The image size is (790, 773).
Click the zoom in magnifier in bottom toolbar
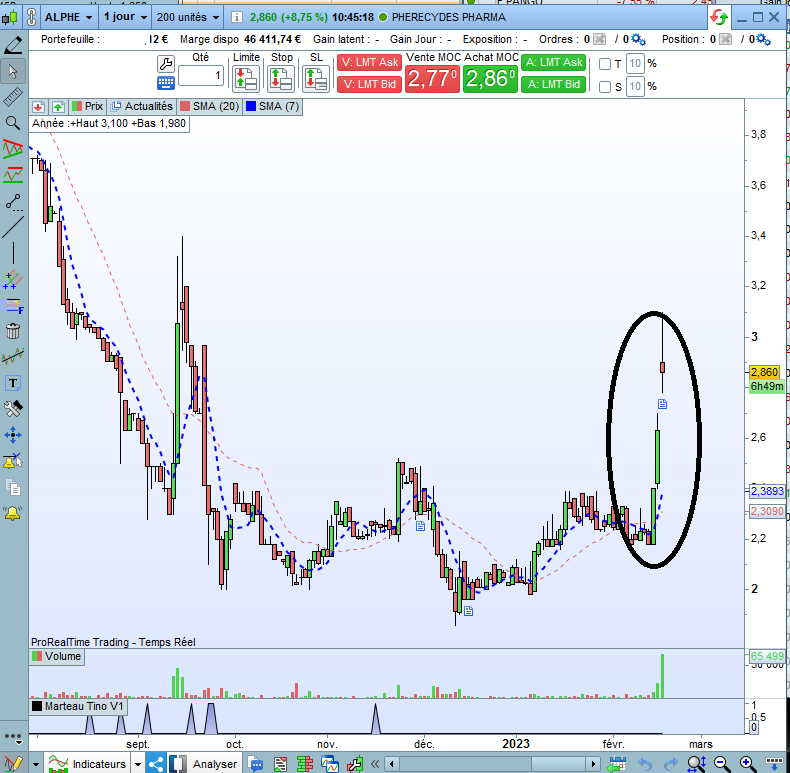pyautogui.click(x=748, y=763)
